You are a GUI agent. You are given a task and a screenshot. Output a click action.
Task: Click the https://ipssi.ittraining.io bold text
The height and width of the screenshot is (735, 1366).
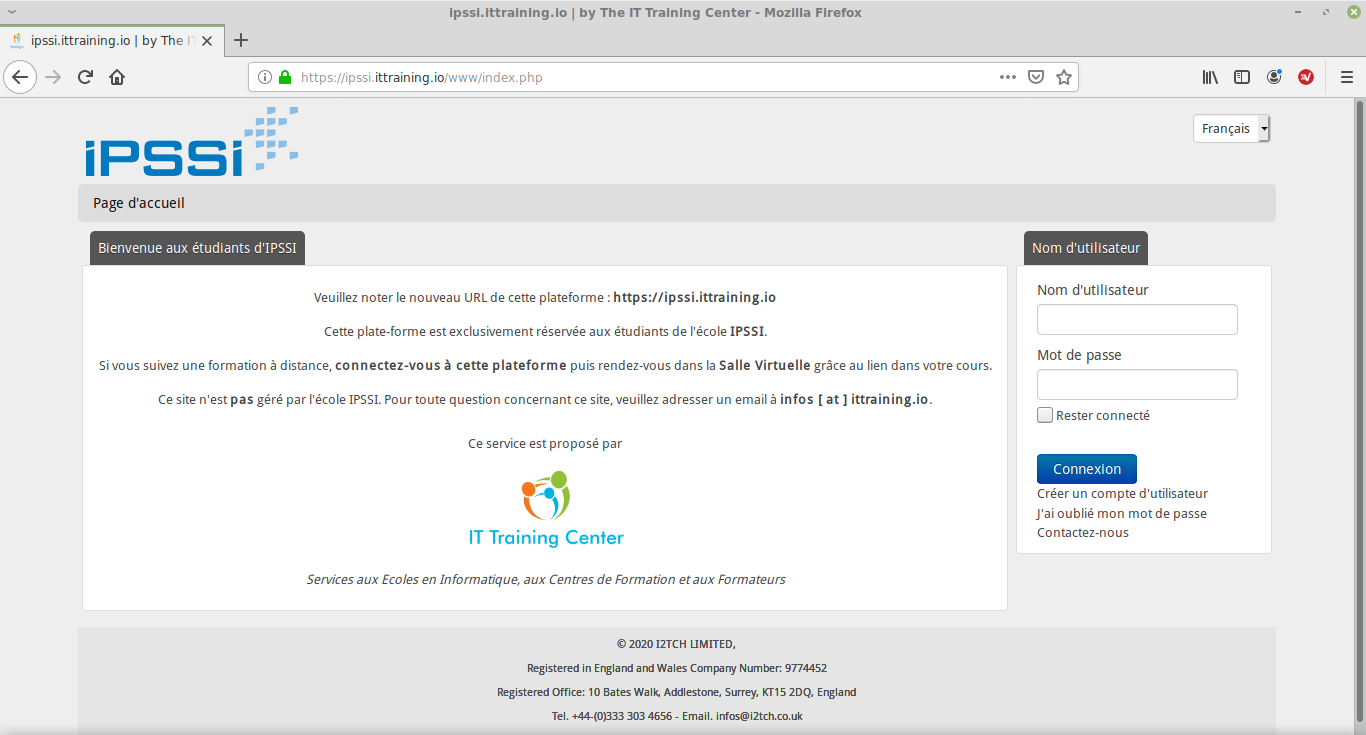coord(694,297)
